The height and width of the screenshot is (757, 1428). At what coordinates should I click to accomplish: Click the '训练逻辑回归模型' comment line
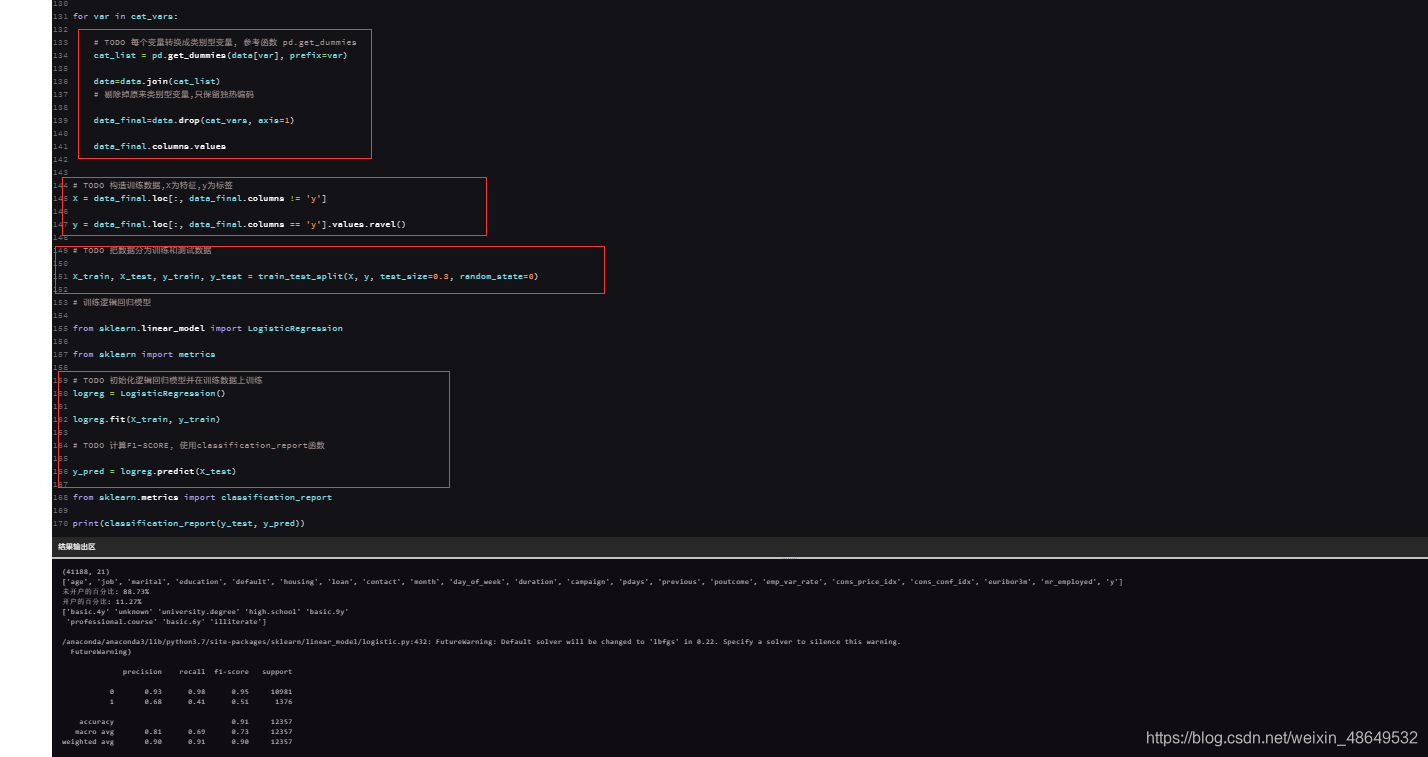click(112, 303)
